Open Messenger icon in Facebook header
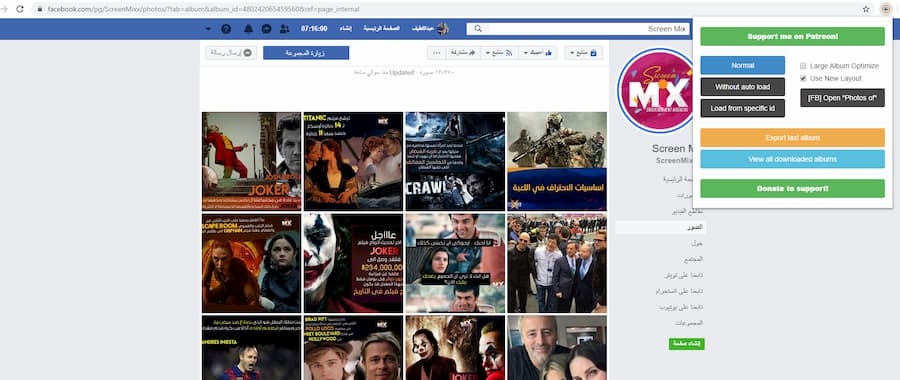 (x=266, y=29)
